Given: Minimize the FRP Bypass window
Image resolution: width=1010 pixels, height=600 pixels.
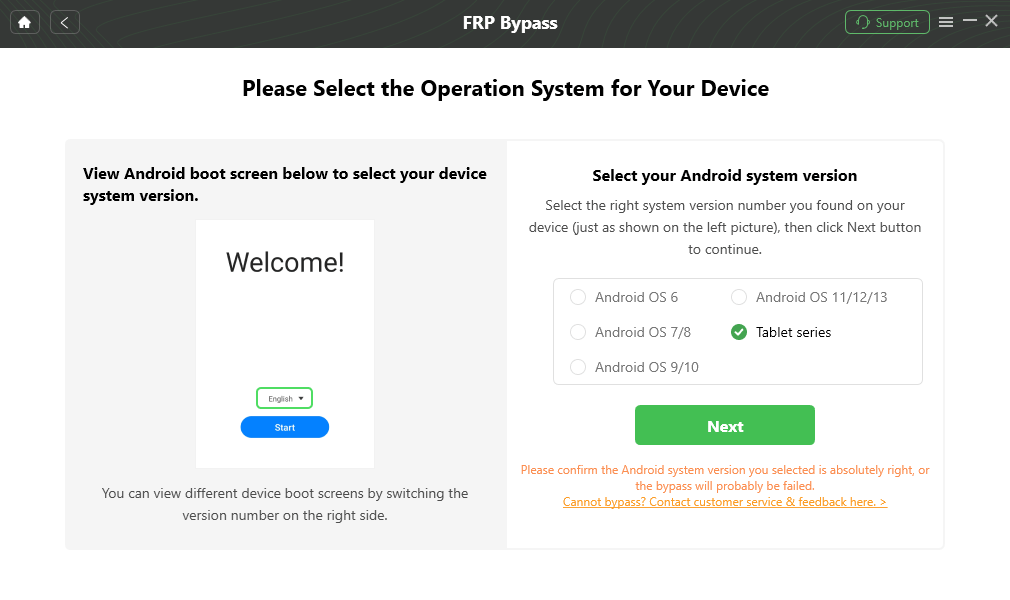Looking at the screenshot, I should pyautogui.click(x=969, y=22).
